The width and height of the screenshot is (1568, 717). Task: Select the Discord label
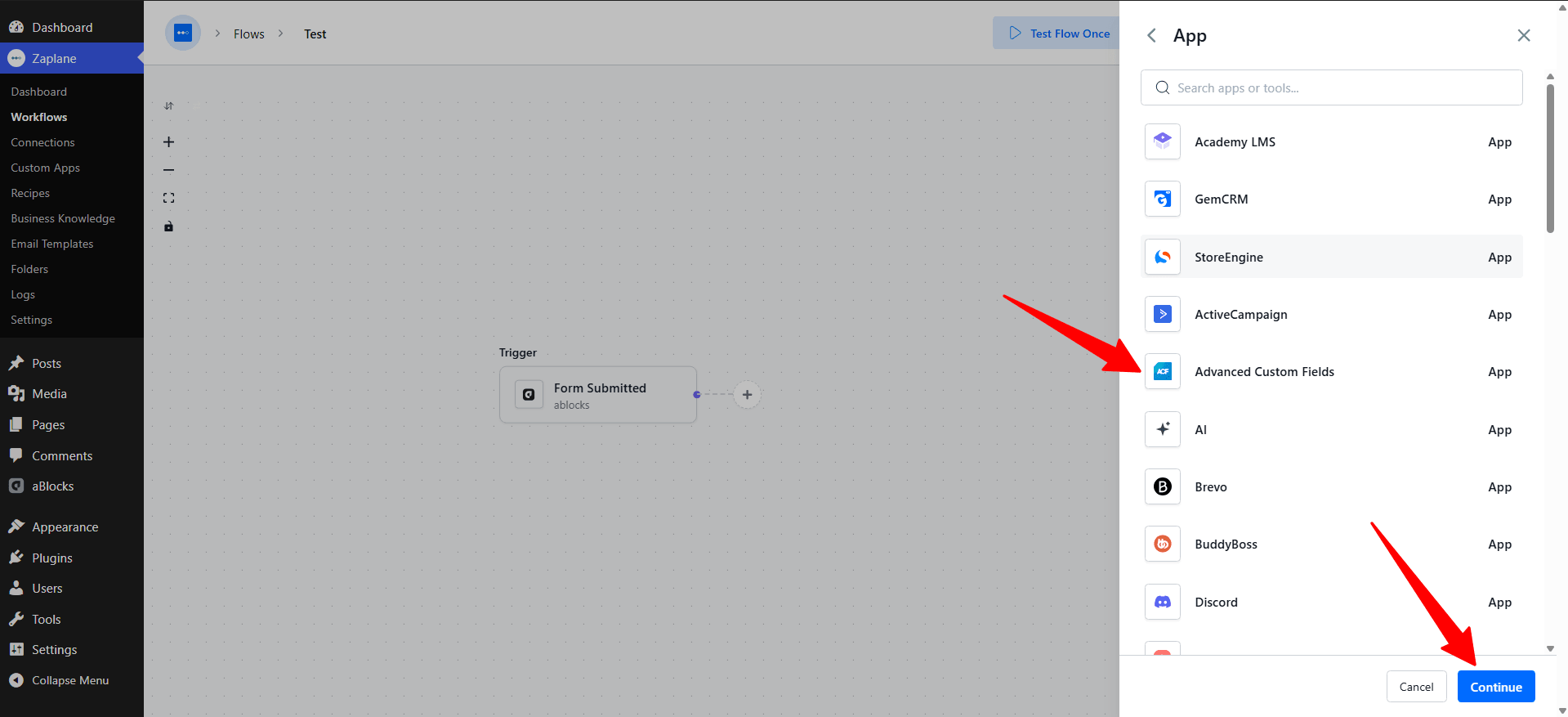[x=1216, y=602]
